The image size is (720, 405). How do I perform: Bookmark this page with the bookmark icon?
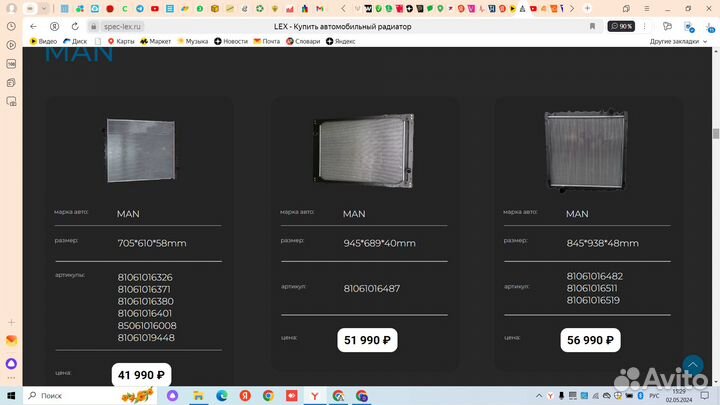592,27
